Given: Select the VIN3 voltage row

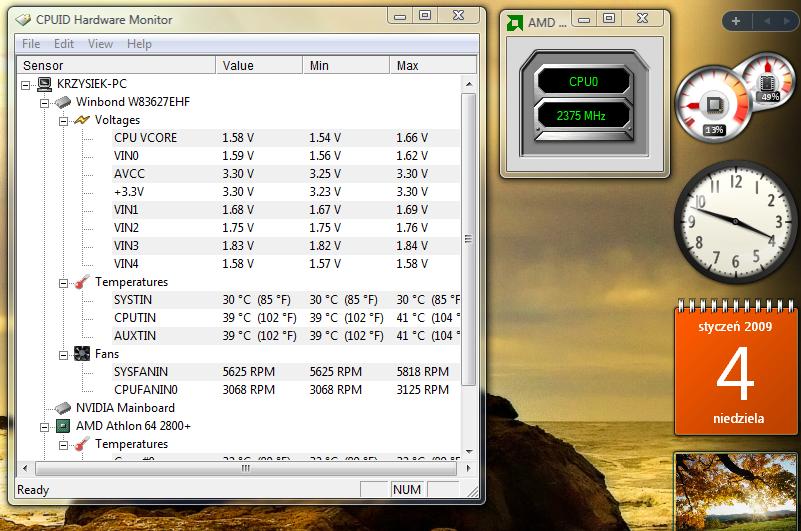Looking at the screenshot, I should (x=286, y=246).
